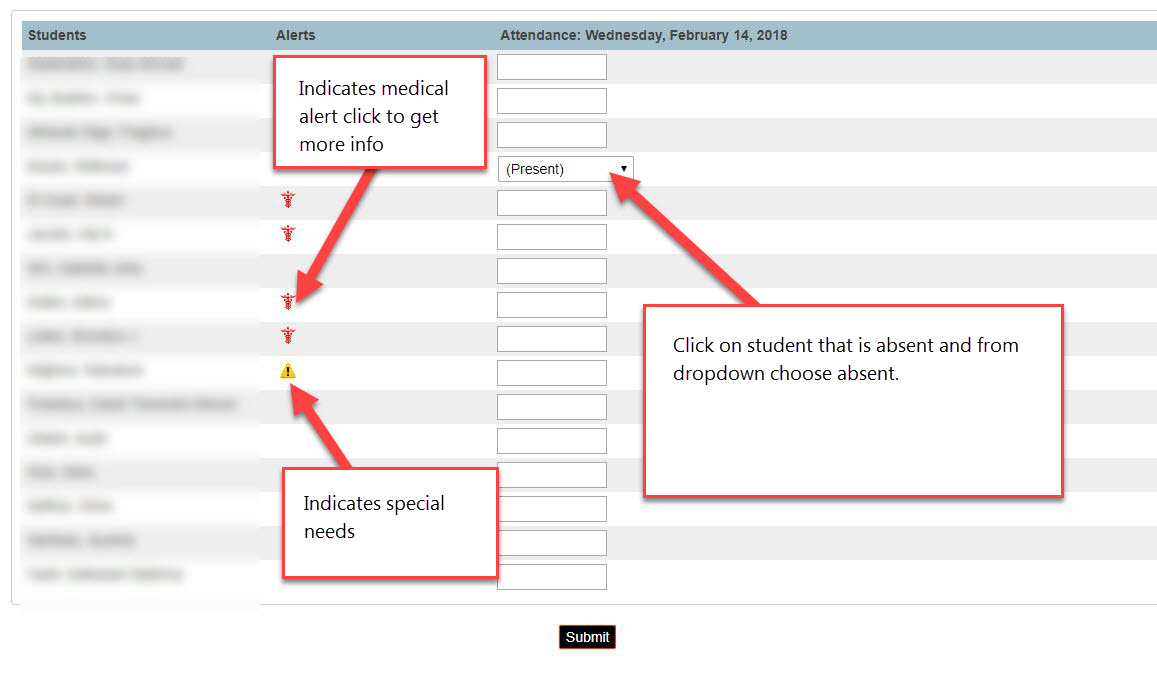Click the attendance field next to the warning triangle
Viewport: 1157px width, 678px height.
(551, 372)
